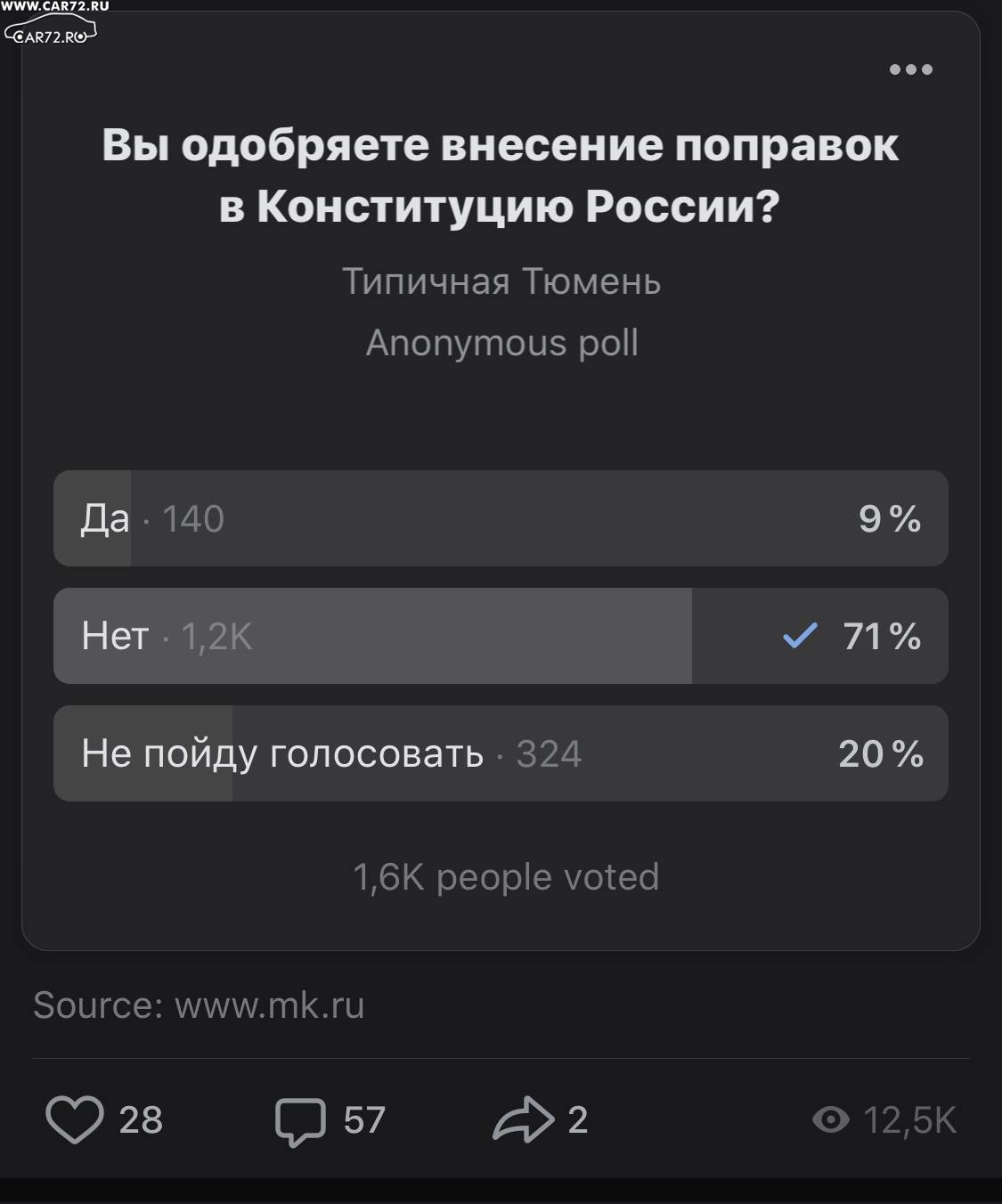Open the three-dot options menu

[910, 69]
